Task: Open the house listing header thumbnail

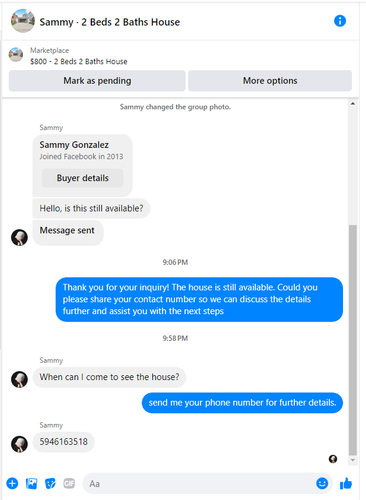Action: [x=23, y=21]
